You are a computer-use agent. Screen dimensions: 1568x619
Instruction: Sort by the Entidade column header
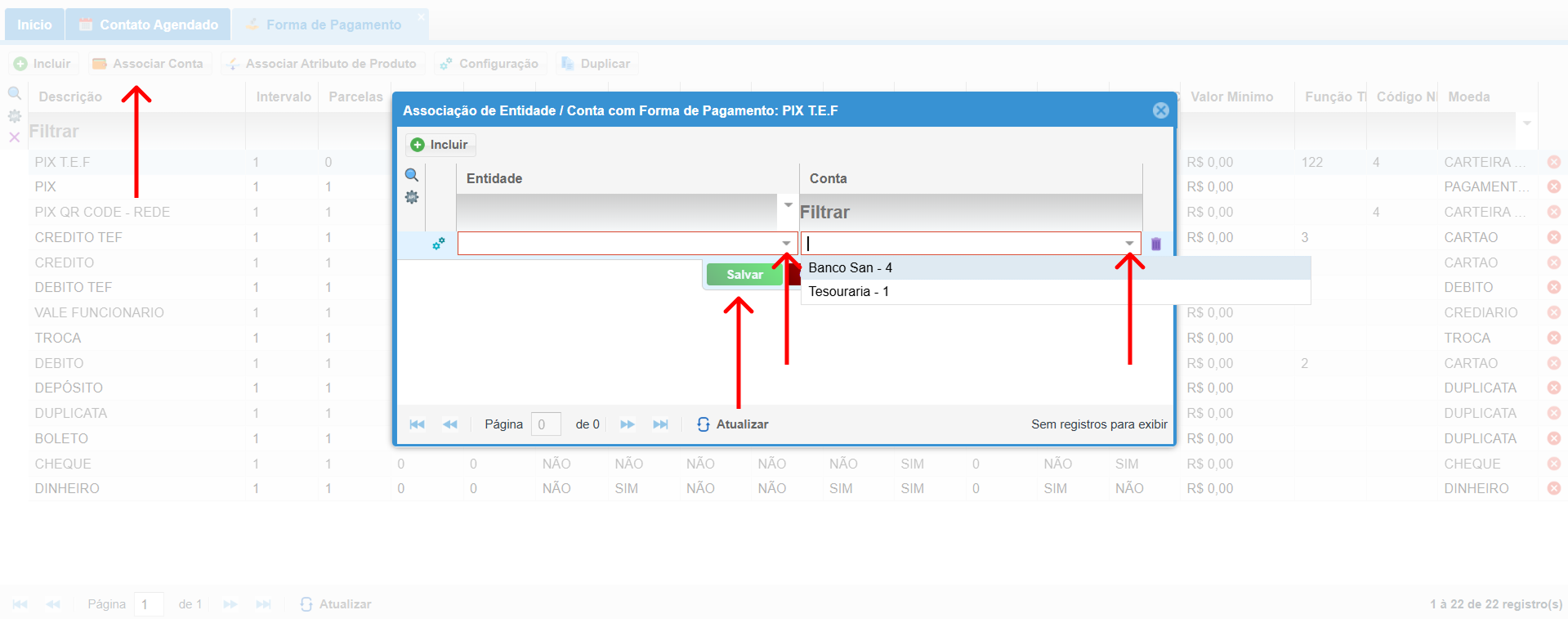(494, 178)
